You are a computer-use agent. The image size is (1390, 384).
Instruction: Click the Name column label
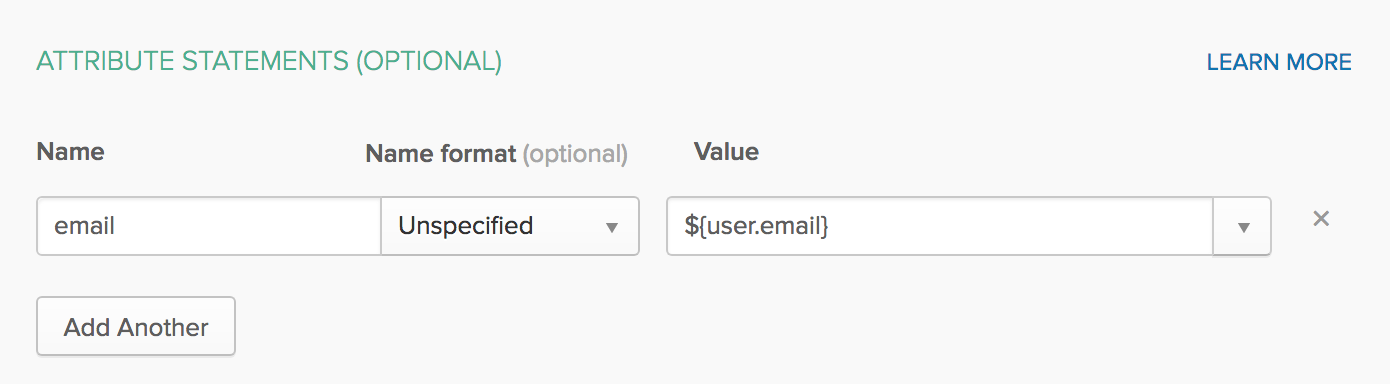[x=70, y=152]
